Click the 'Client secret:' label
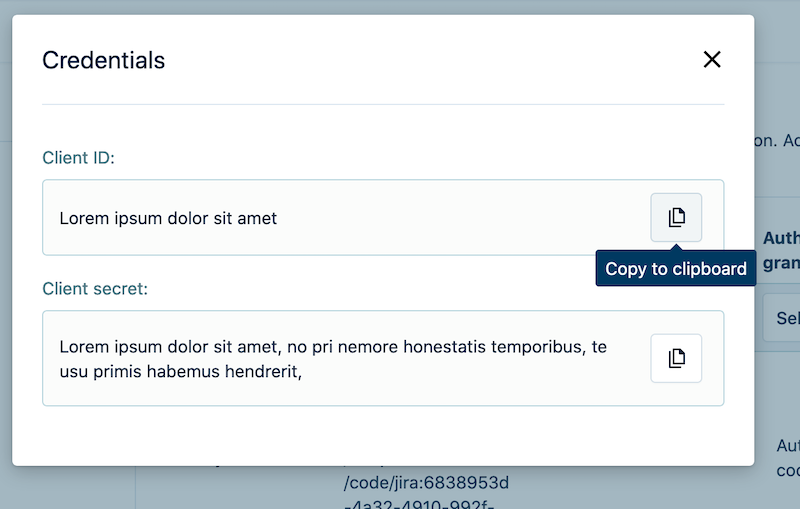 click(95, 289)
